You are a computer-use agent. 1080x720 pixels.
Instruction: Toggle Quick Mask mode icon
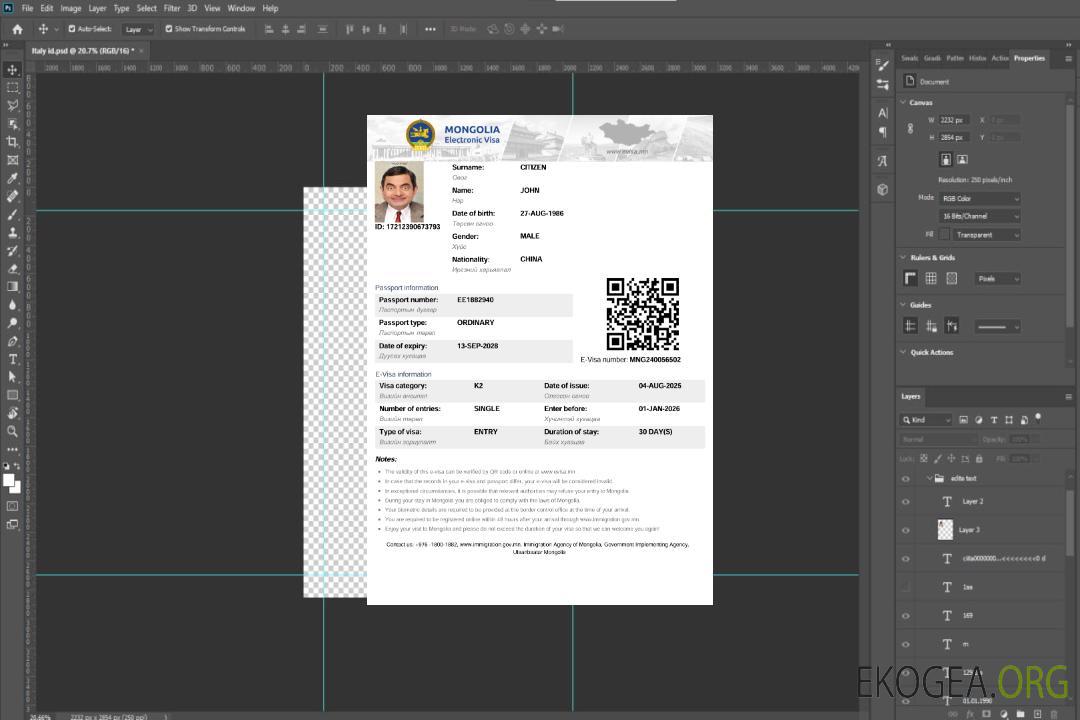pos(12,506)
